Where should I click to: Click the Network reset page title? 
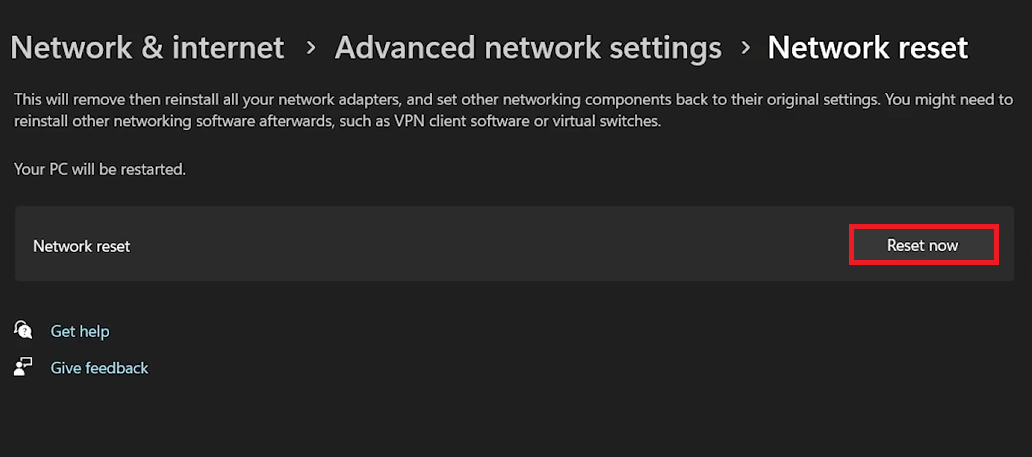click(868, 47)
